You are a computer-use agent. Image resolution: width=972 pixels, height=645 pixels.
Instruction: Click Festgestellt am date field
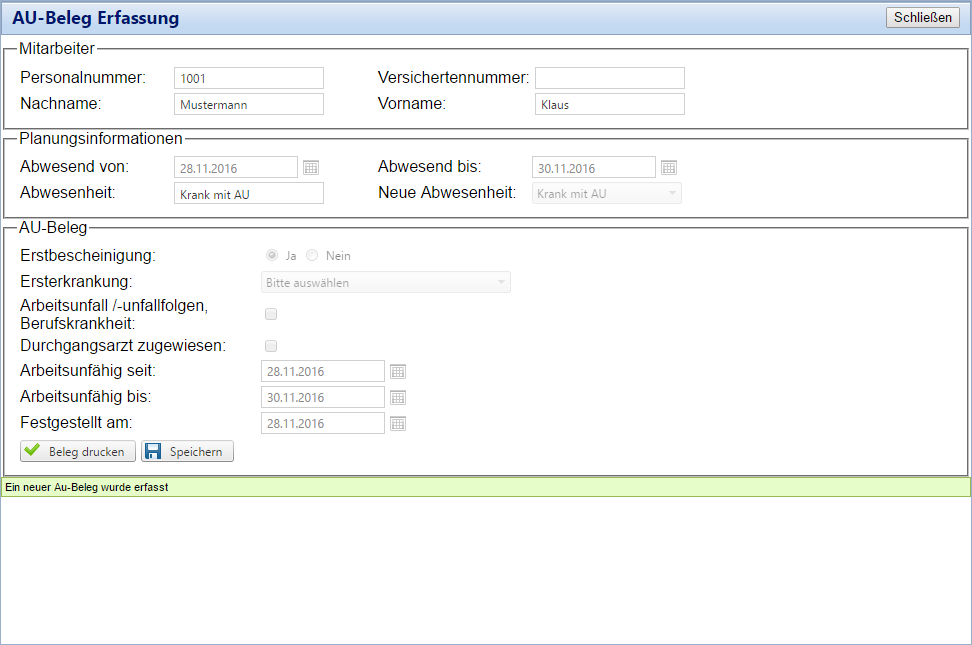click(322, 424)
